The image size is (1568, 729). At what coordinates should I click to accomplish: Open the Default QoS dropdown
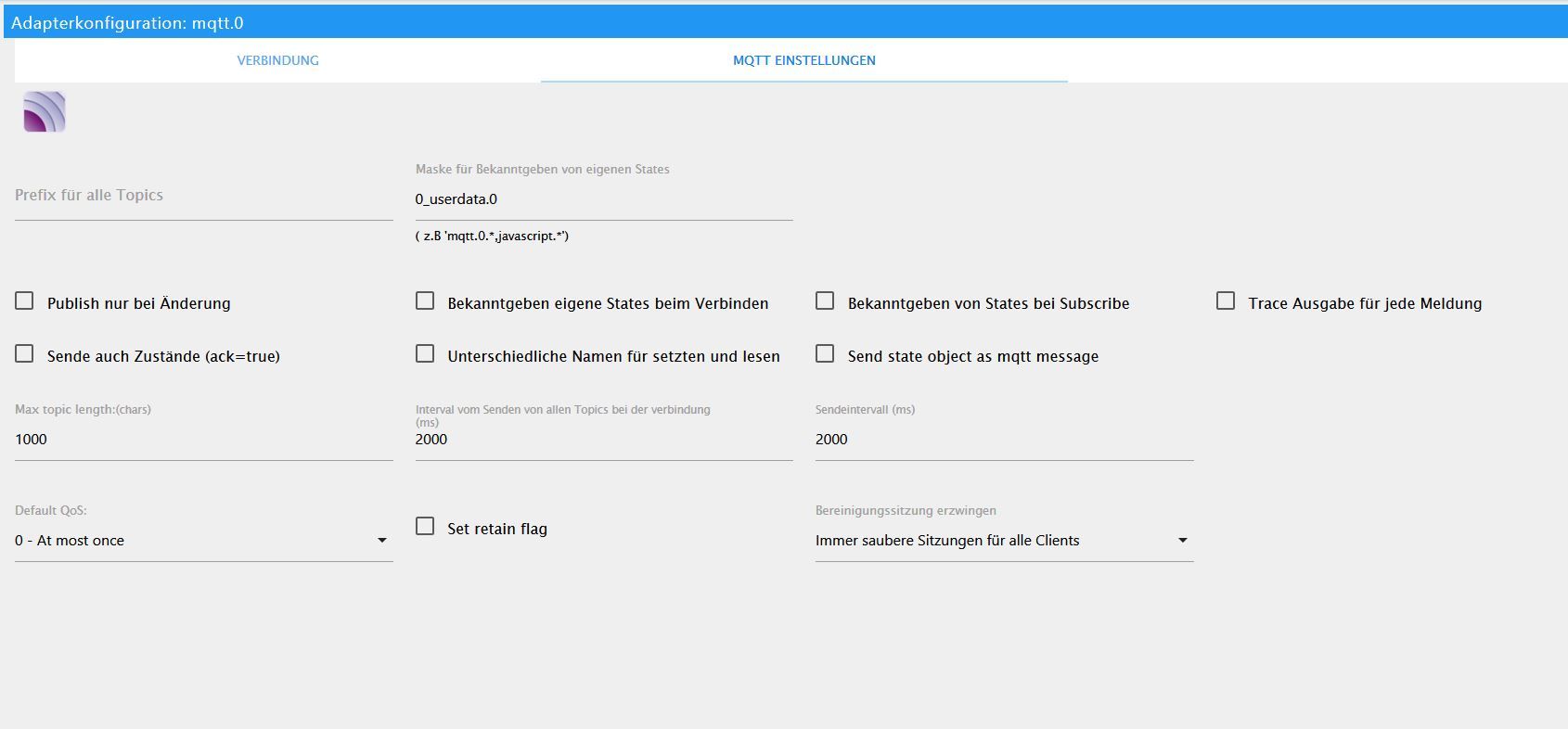(x=204, y=541)
